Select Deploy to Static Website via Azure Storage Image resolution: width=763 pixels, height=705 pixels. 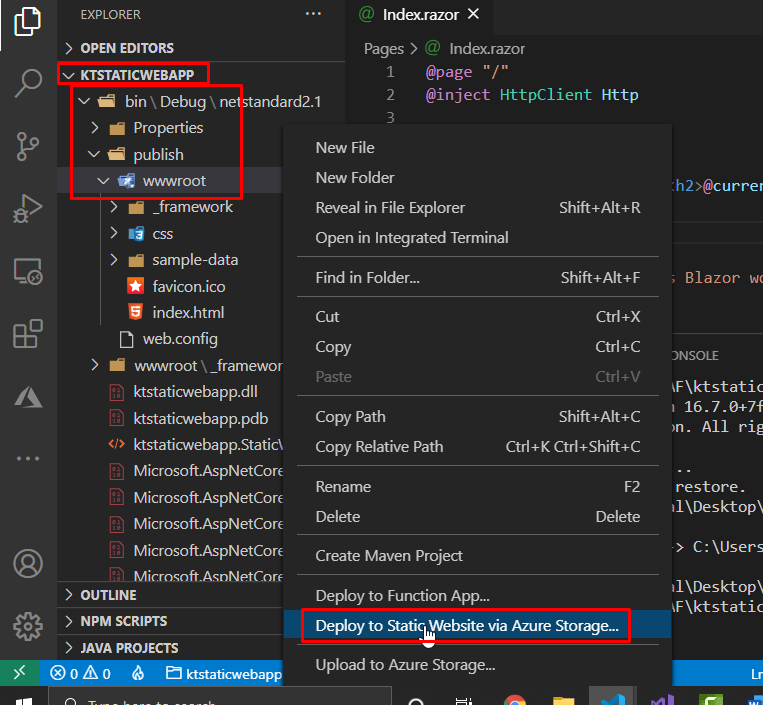[477, 625]
